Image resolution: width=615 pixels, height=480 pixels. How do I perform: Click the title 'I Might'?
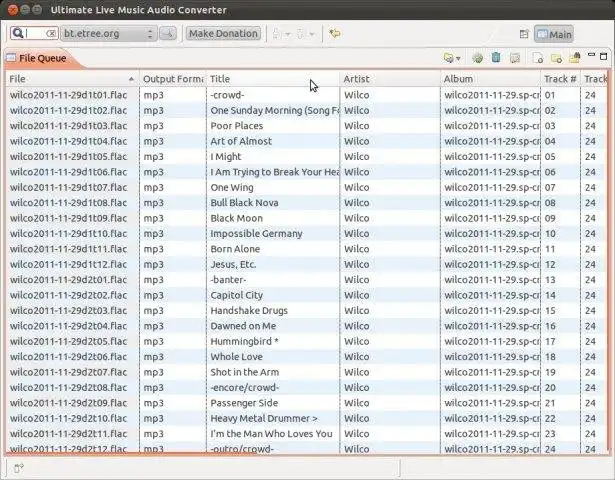(226, 156)
